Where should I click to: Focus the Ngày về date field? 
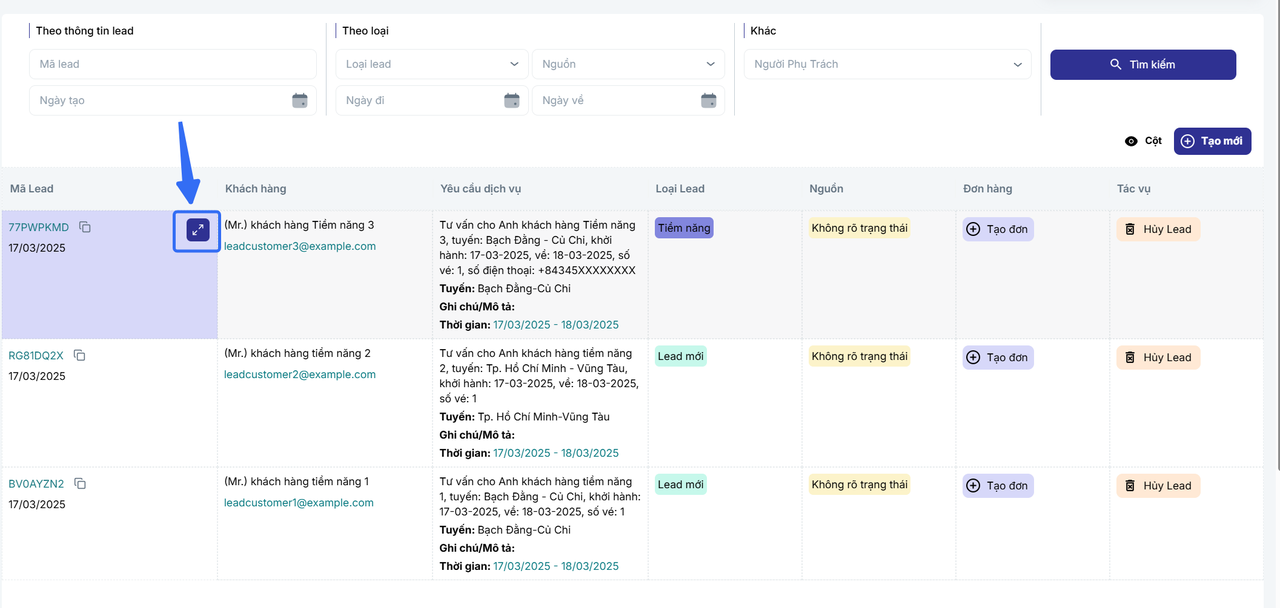pos(628,100)
